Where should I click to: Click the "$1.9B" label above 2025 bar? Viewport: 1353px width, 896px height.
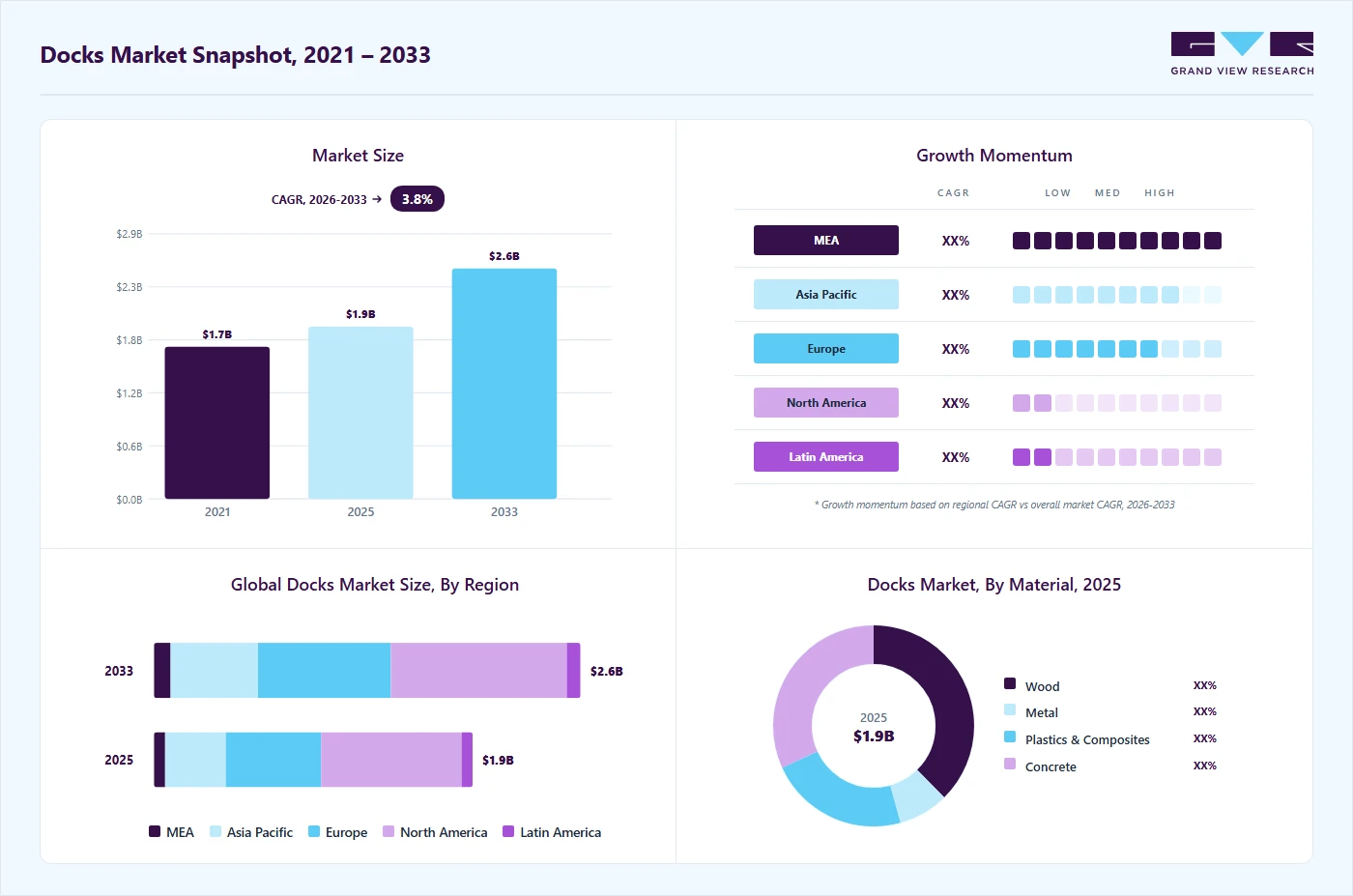(x=360, y=314)
